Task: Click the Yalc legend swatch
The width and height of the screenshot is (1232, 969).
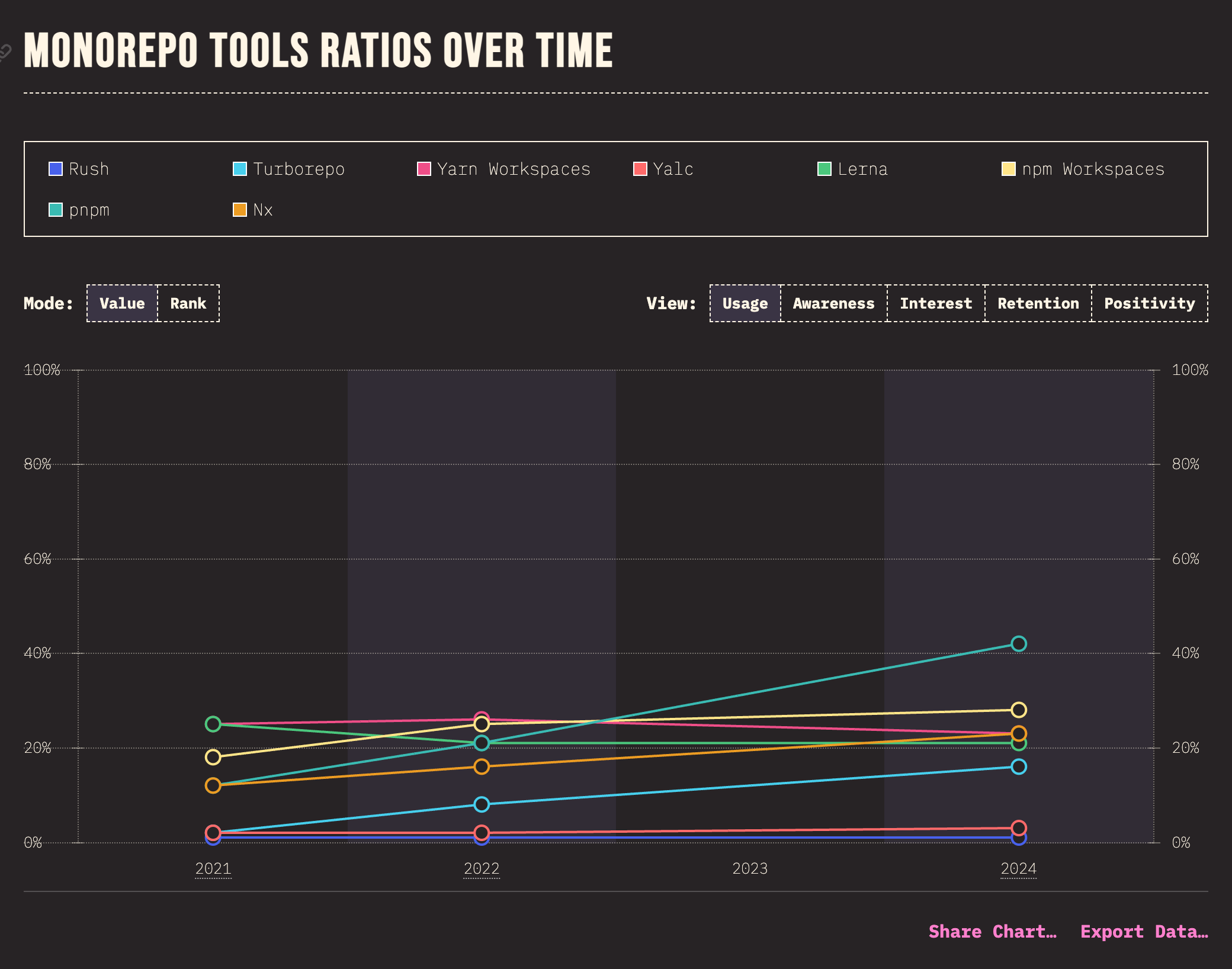Action: tap(640, 169)
